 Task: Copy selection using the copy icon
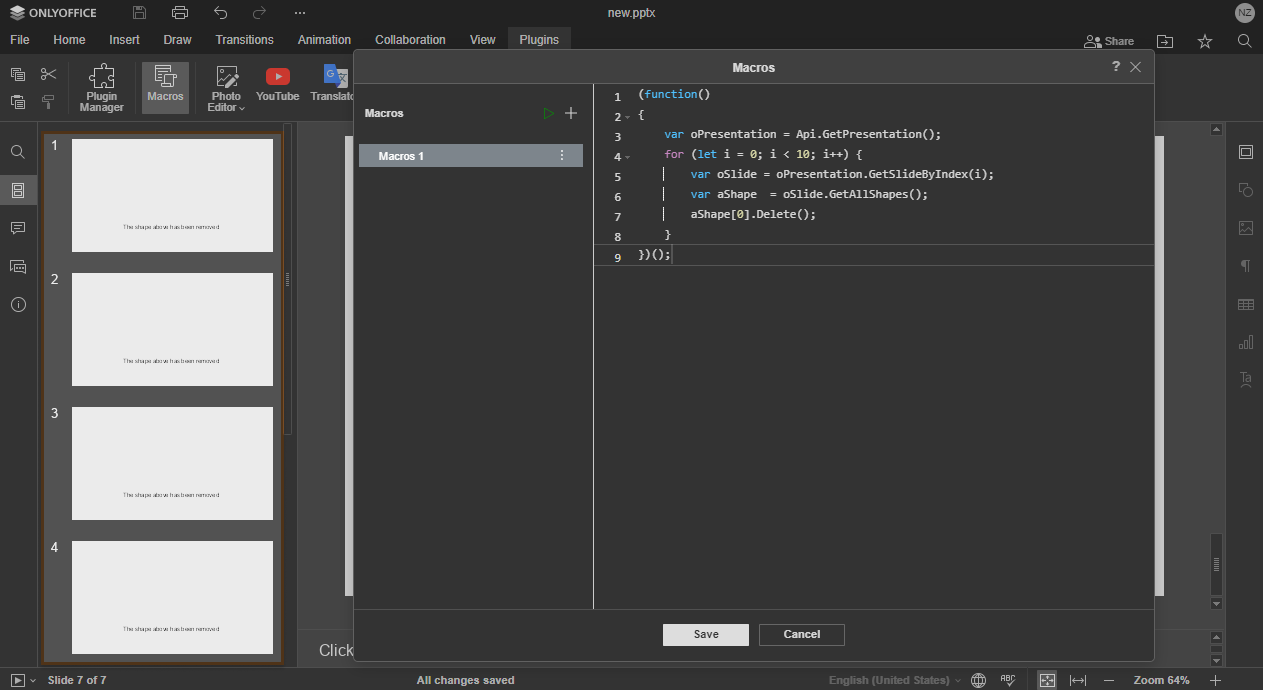coord(18,74)
